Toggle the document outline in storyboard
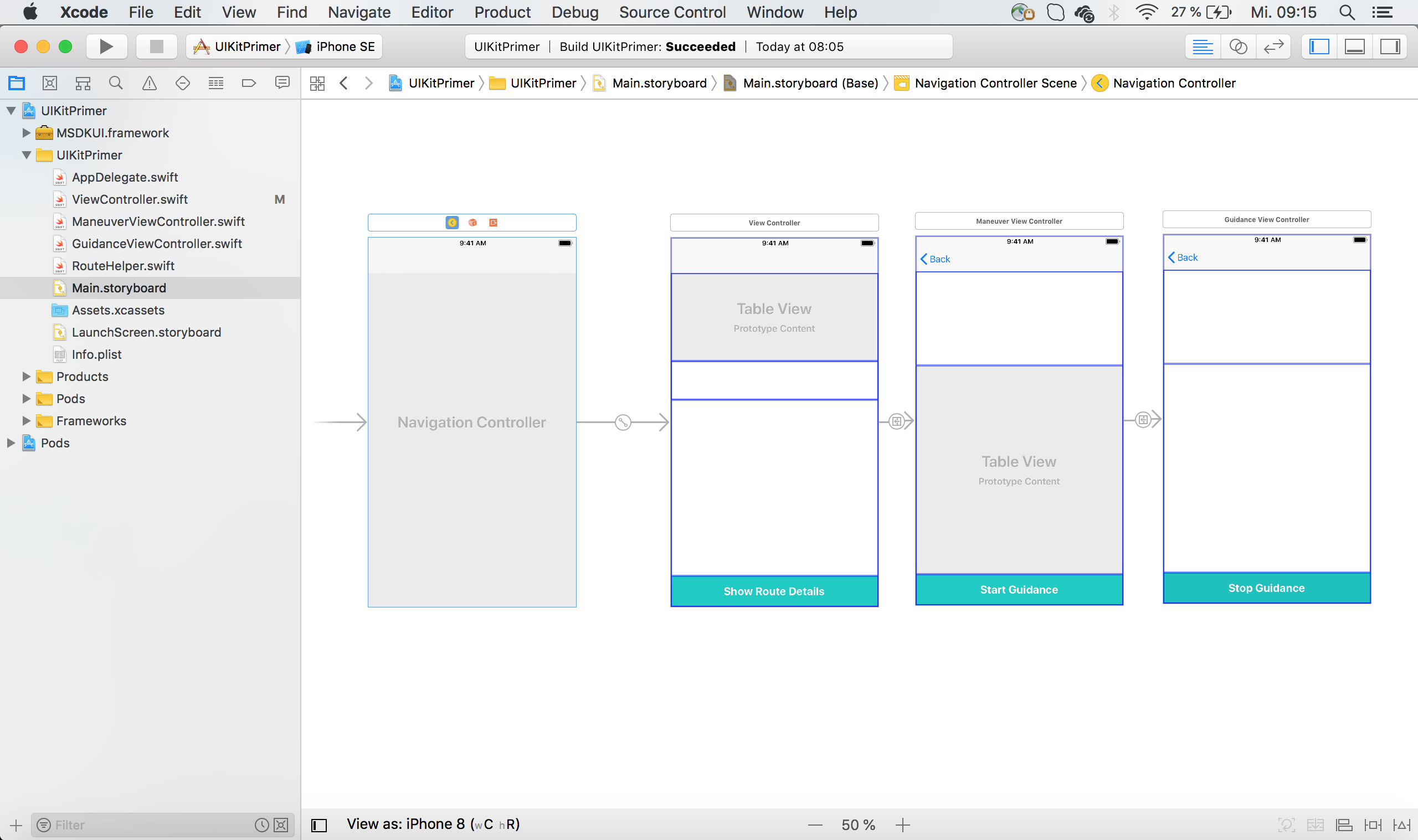Viewport: 1418px width, 840px height. coord(319,825)
